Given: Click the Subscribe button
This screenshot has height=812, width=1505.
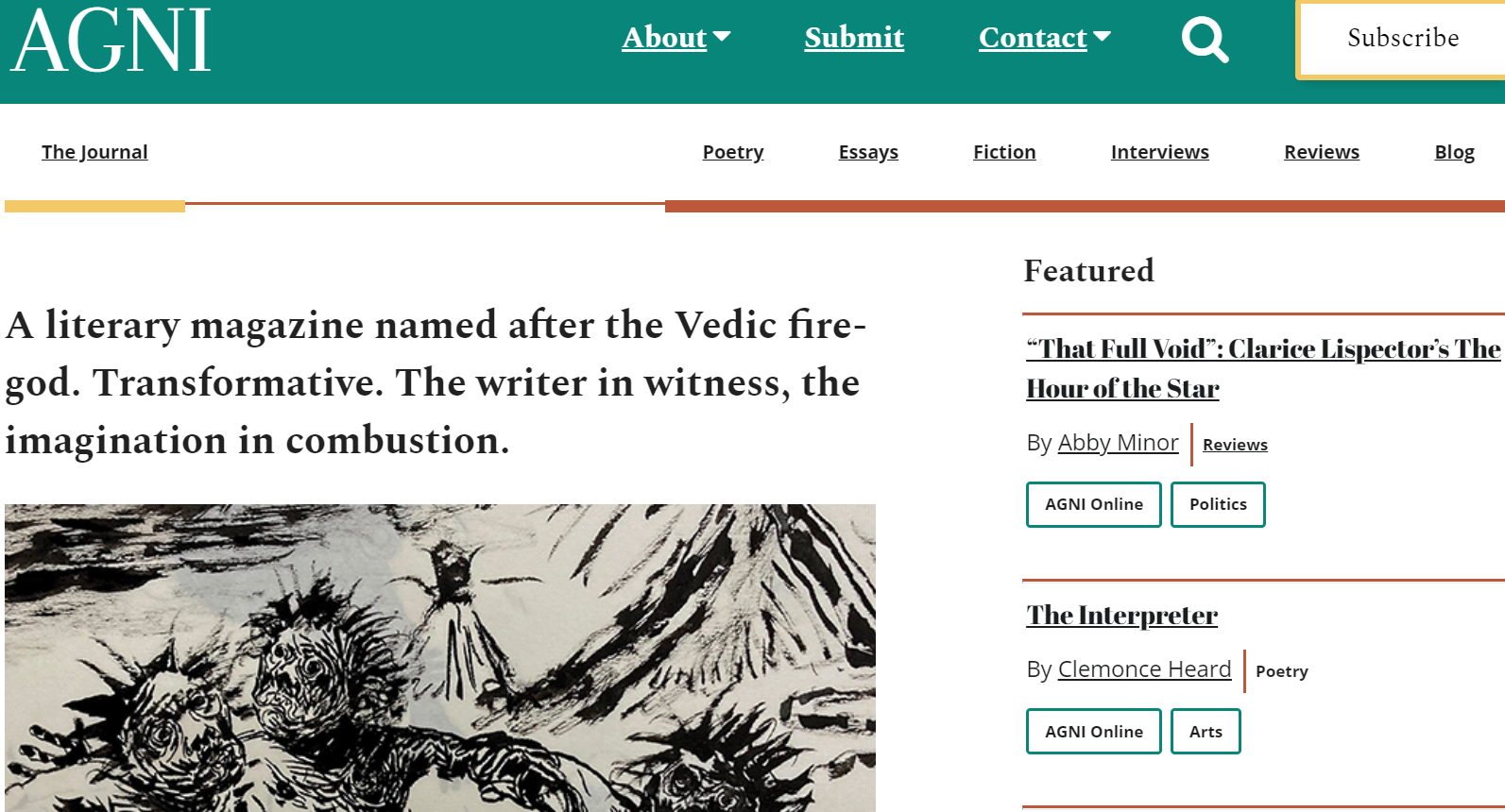Looking at the screenshot, I should pos(1402,39).
